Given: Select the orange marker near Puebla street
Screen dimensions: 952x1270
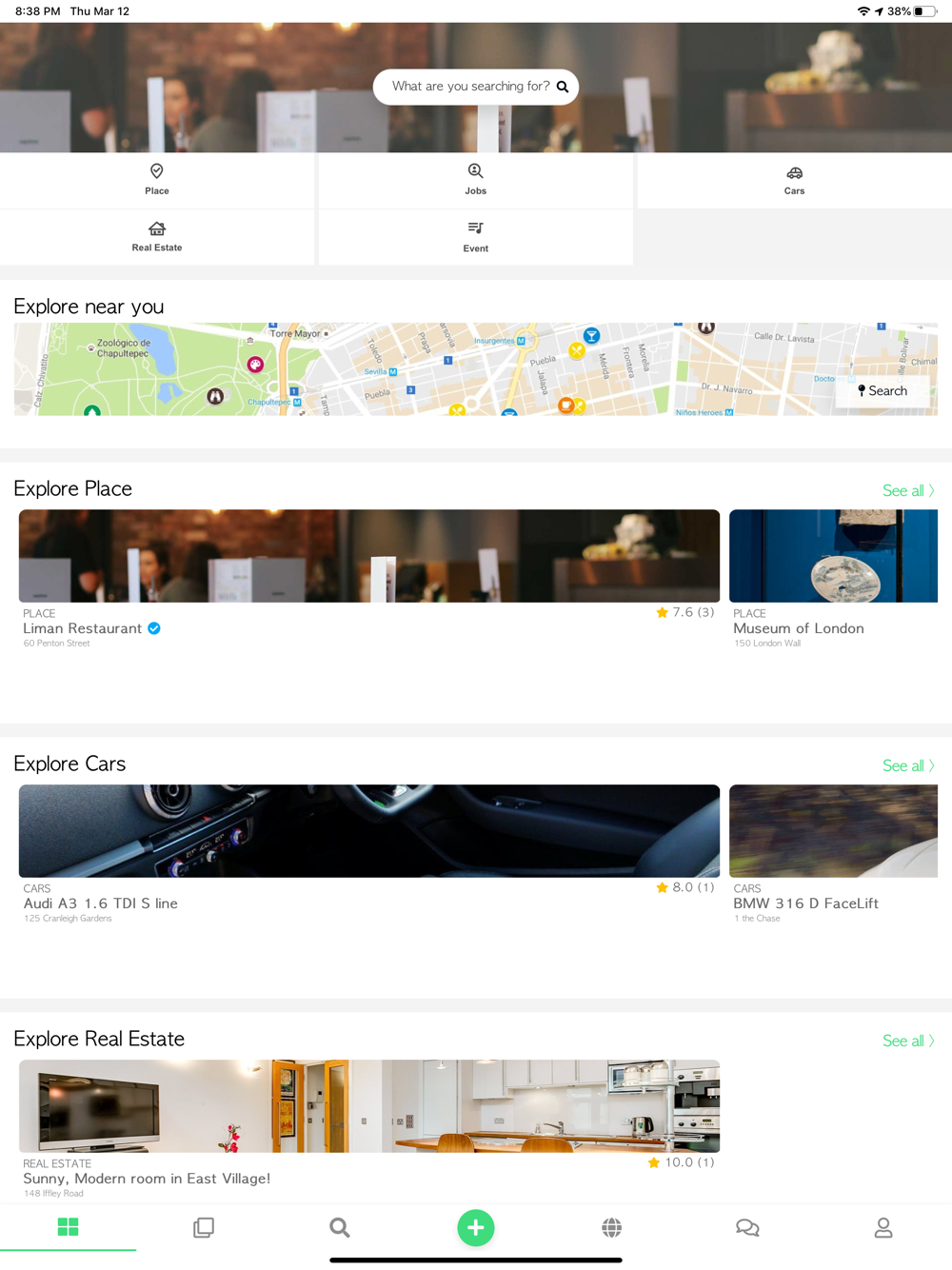Looking at the screenshot, I should tap(565, 406).
